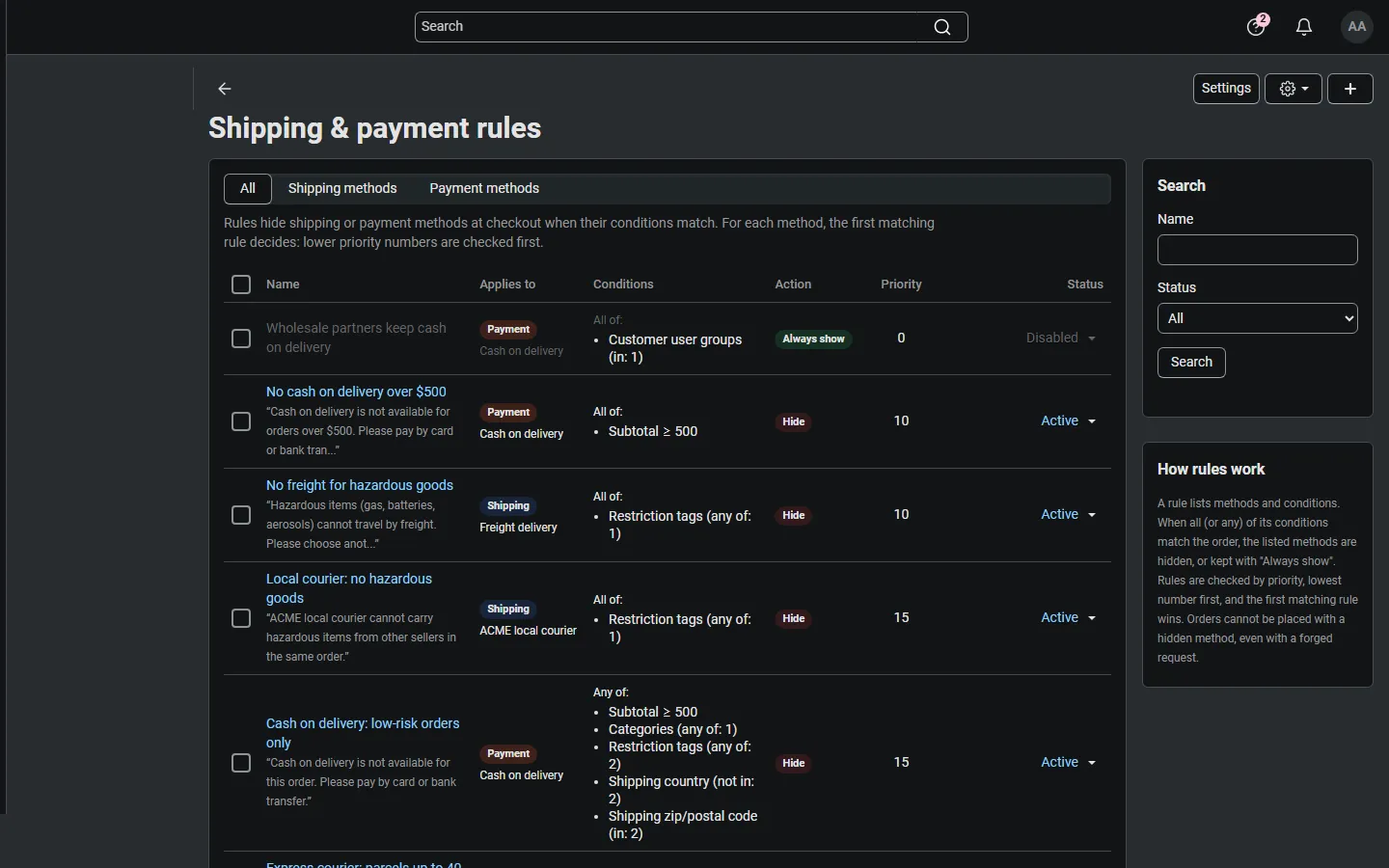Open the help icon with badge 2
The width and height of the screenshot is (1389, 868).
point(1257,26)
